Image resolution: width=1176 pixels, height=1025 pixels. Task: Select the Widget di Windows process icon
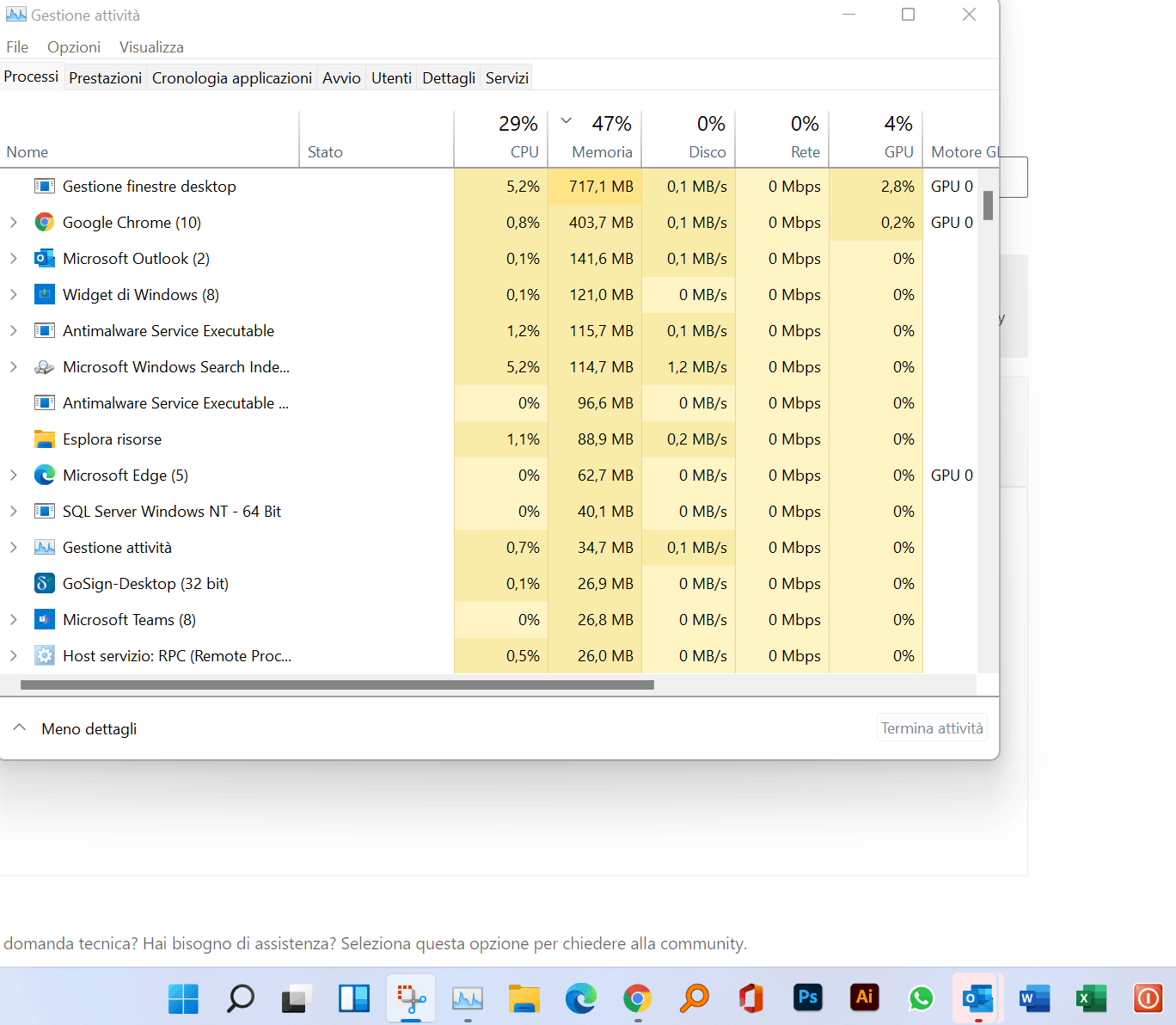click(x=45, y=295)
